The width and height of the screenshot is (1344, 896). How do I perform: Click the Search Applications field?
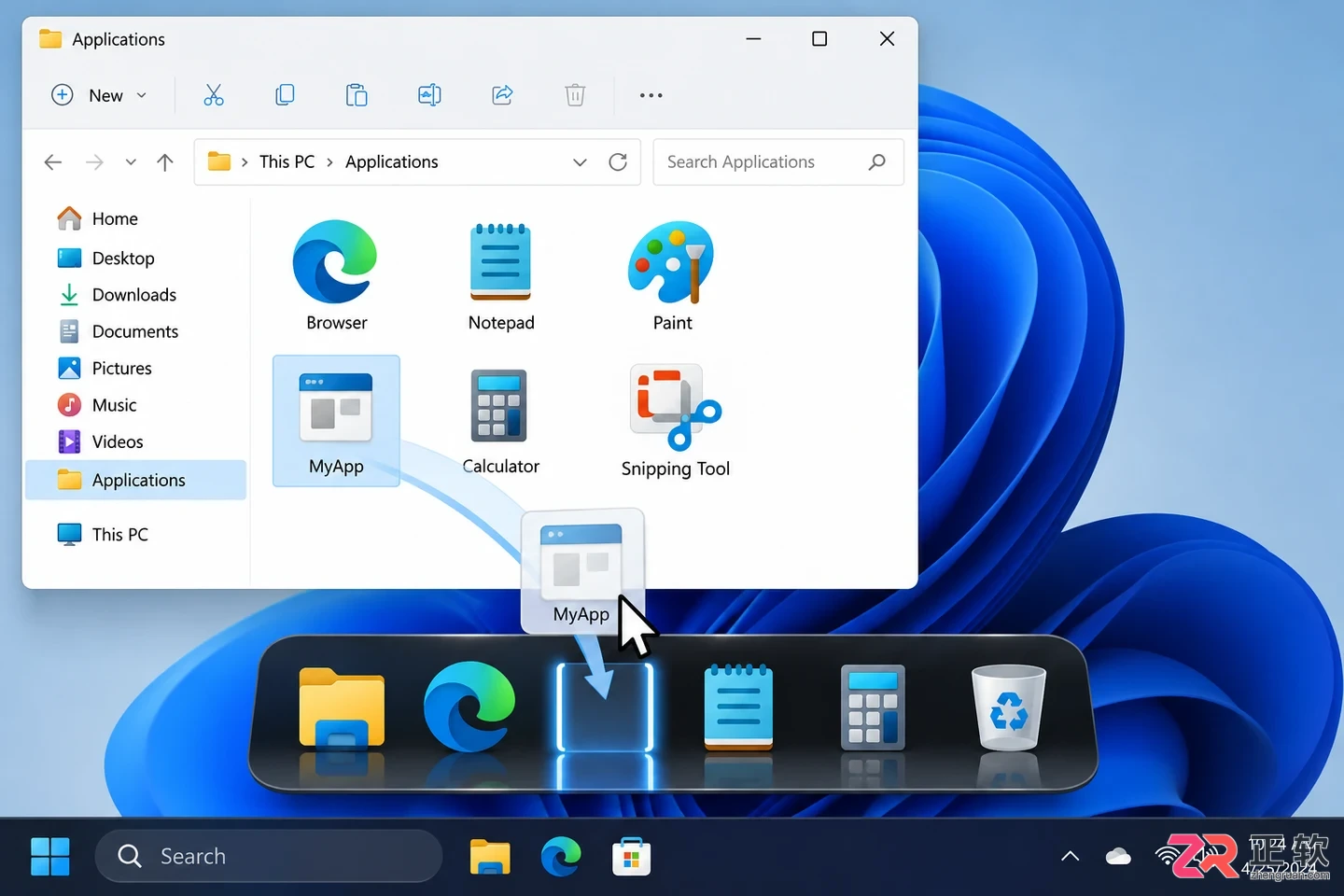coord(778,162)
